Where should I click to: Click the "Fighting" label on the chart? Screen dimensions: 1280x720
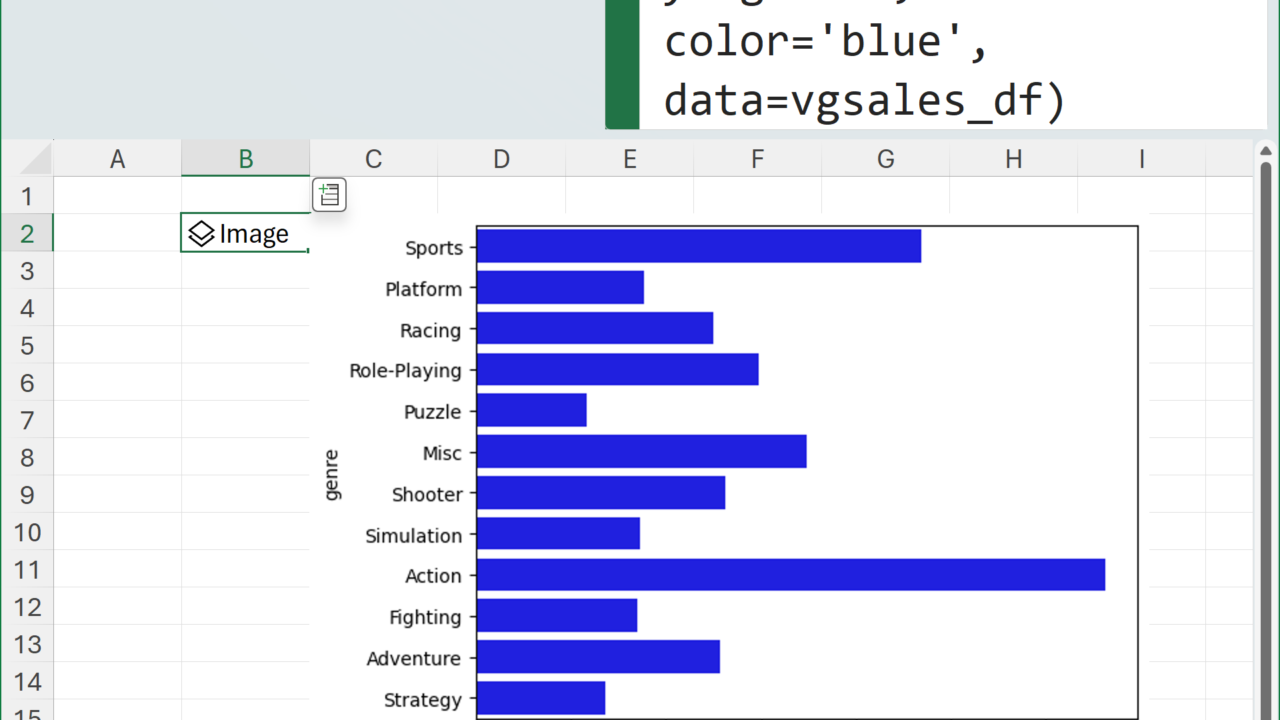(x=426, y=617)
